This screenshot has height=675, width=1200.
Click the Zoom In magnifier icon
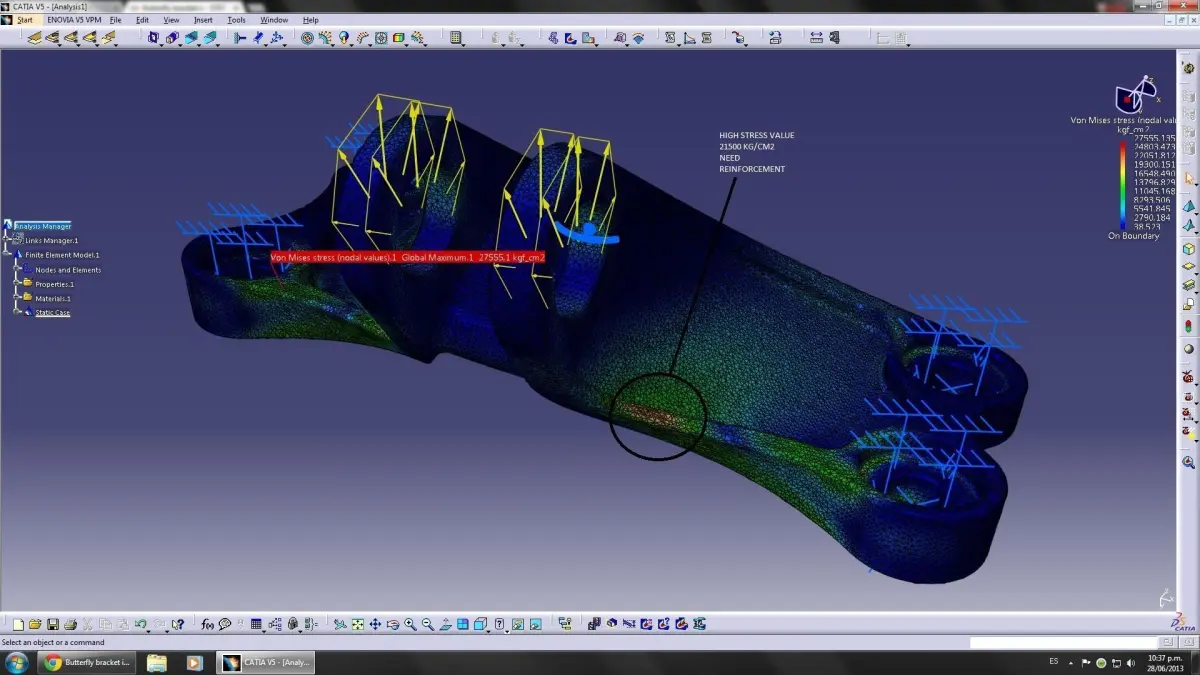click(410, 624)
